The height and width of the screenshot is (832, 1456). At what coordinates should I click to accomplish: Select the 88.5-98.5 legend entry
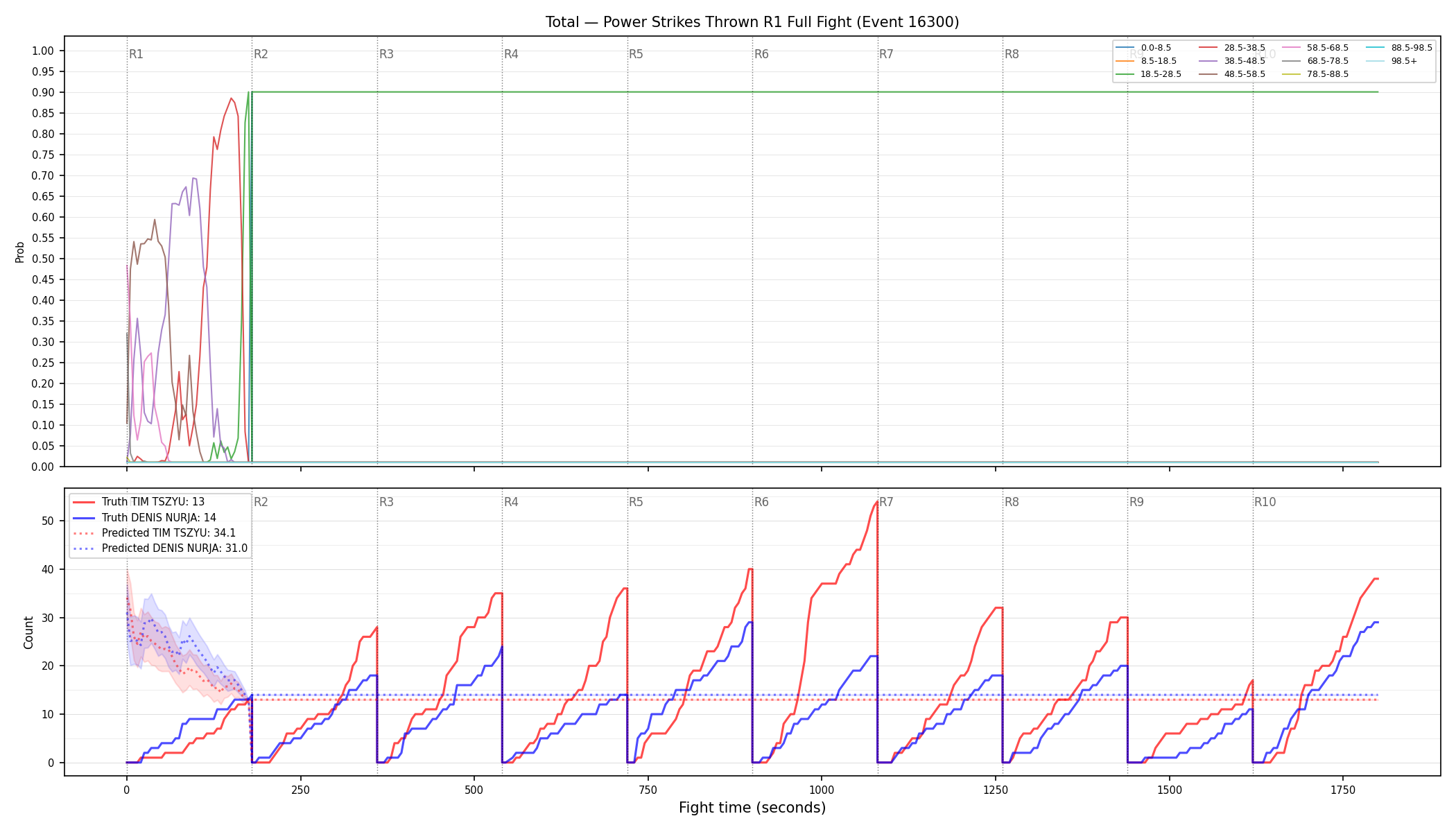(x=1399, y=48)
